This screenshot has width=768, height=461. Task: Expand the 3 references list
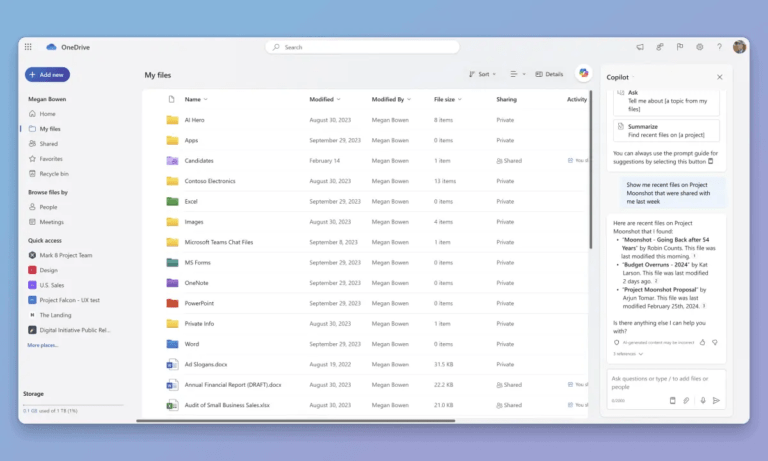(x=628, y=354)
